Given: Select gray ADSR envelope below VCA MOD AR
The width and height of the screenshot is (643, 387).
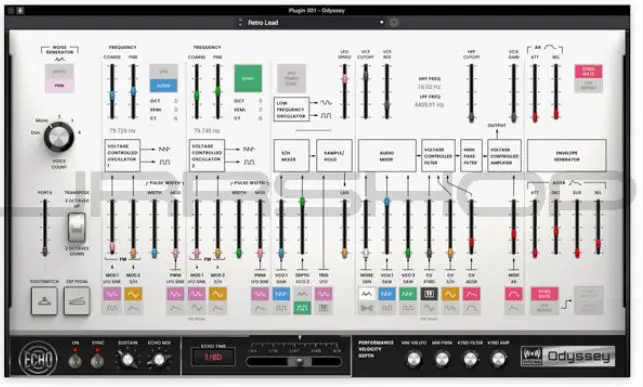Looking at the screenshot, I should coord(513,308).
